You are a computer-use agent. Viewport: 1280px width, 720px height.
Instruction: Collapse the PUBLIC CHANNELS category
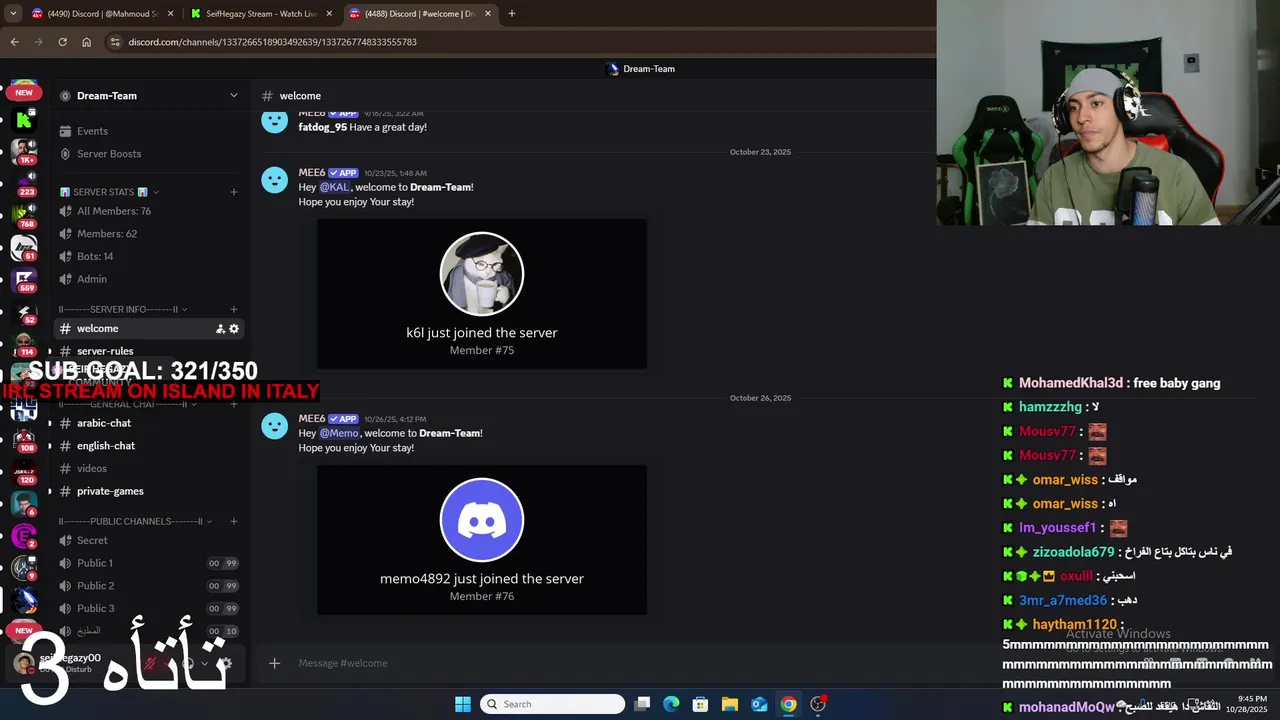click(x=135, y=522)
